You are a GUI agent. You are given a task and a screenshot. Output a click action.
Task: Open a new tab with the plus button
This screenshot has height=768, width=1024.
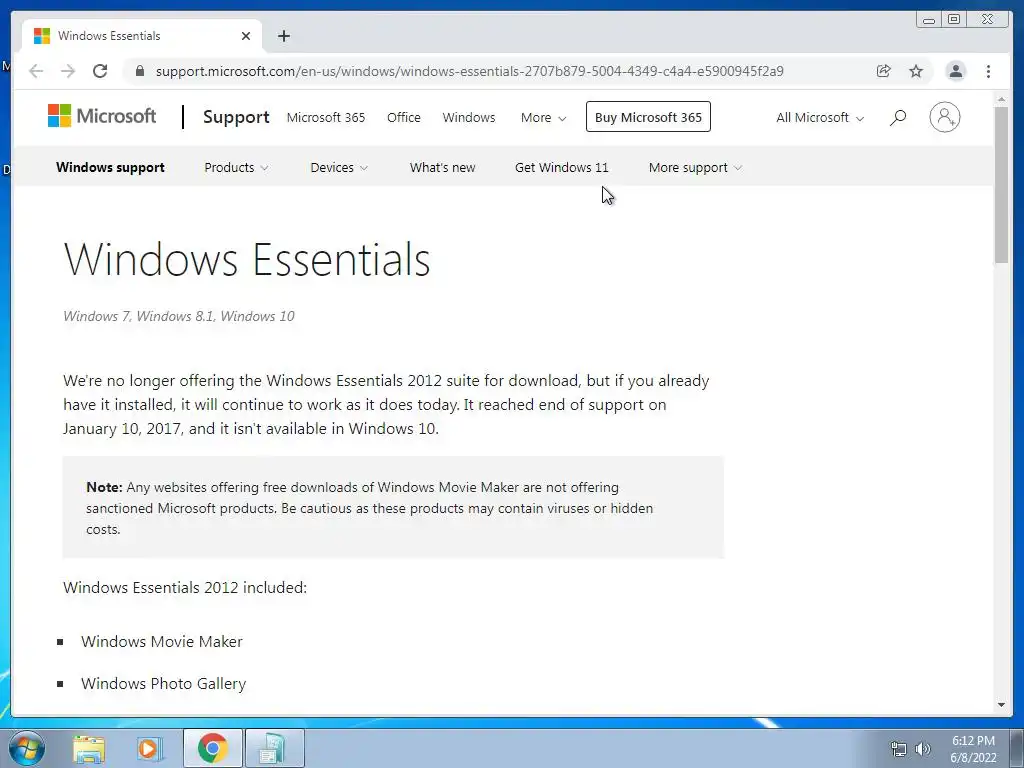click(x=283, y=36)
